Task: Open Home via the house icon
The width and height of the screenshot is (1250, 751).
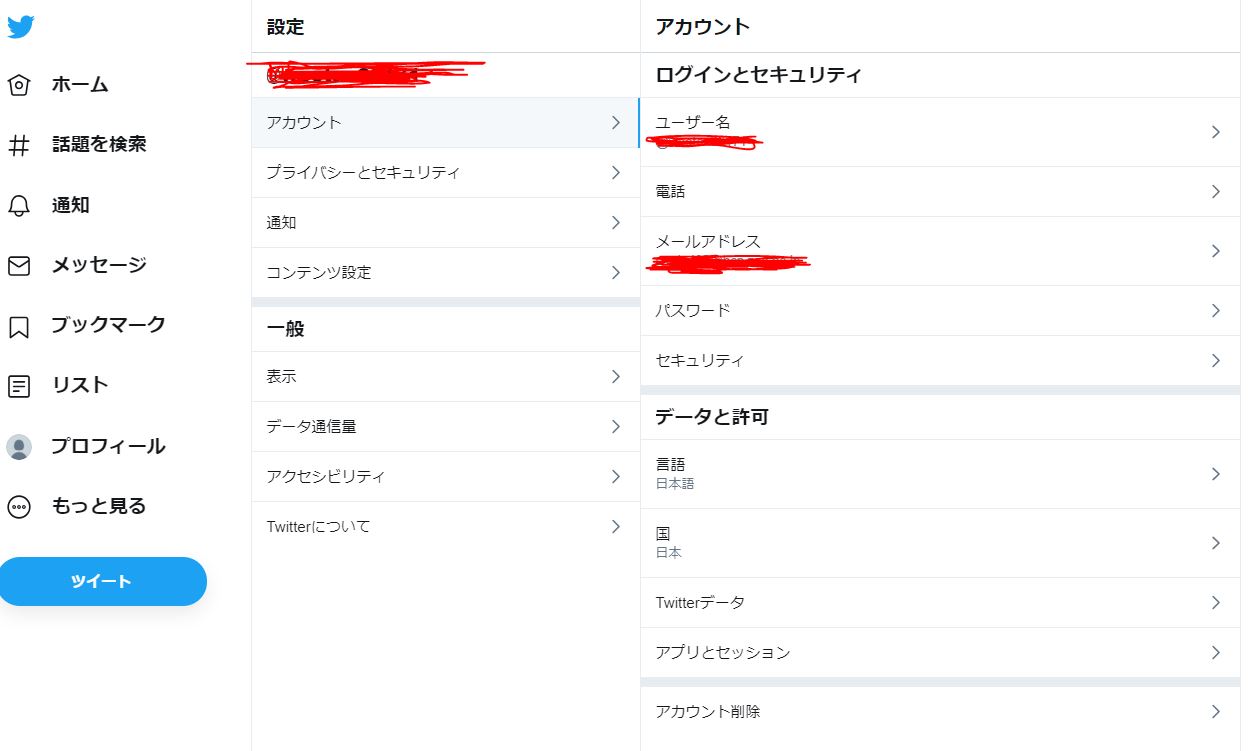Action: tap(19, 85)
